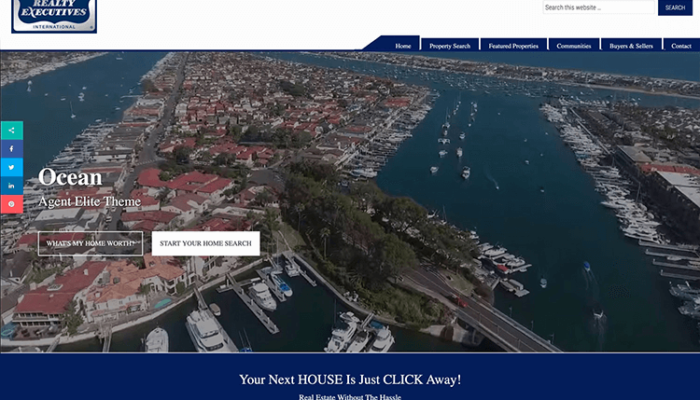Click 'Real Estate Without The Hassle' text
Screen dimensions: 700x400
point(350,396)
